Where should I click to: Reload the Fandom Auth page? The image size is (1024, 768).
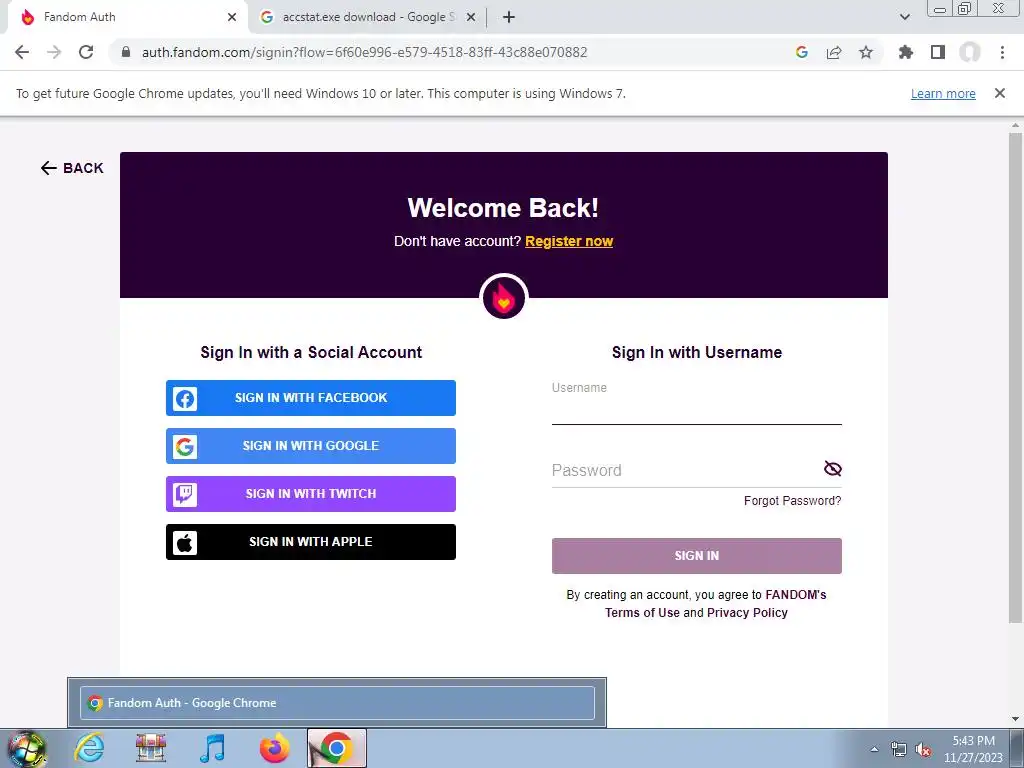point(86,52)
